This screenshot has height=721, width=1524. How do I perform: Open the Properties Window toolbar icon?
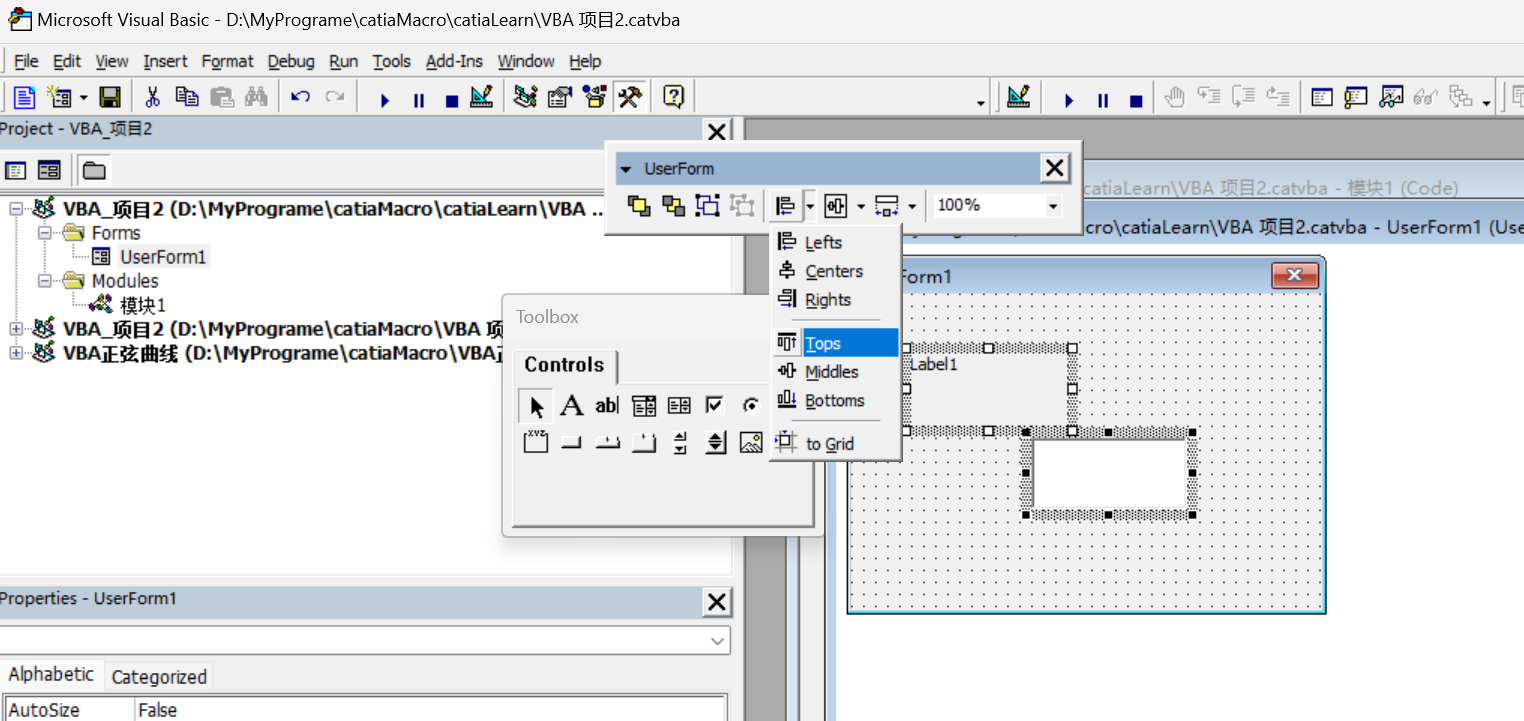(560, 97)
